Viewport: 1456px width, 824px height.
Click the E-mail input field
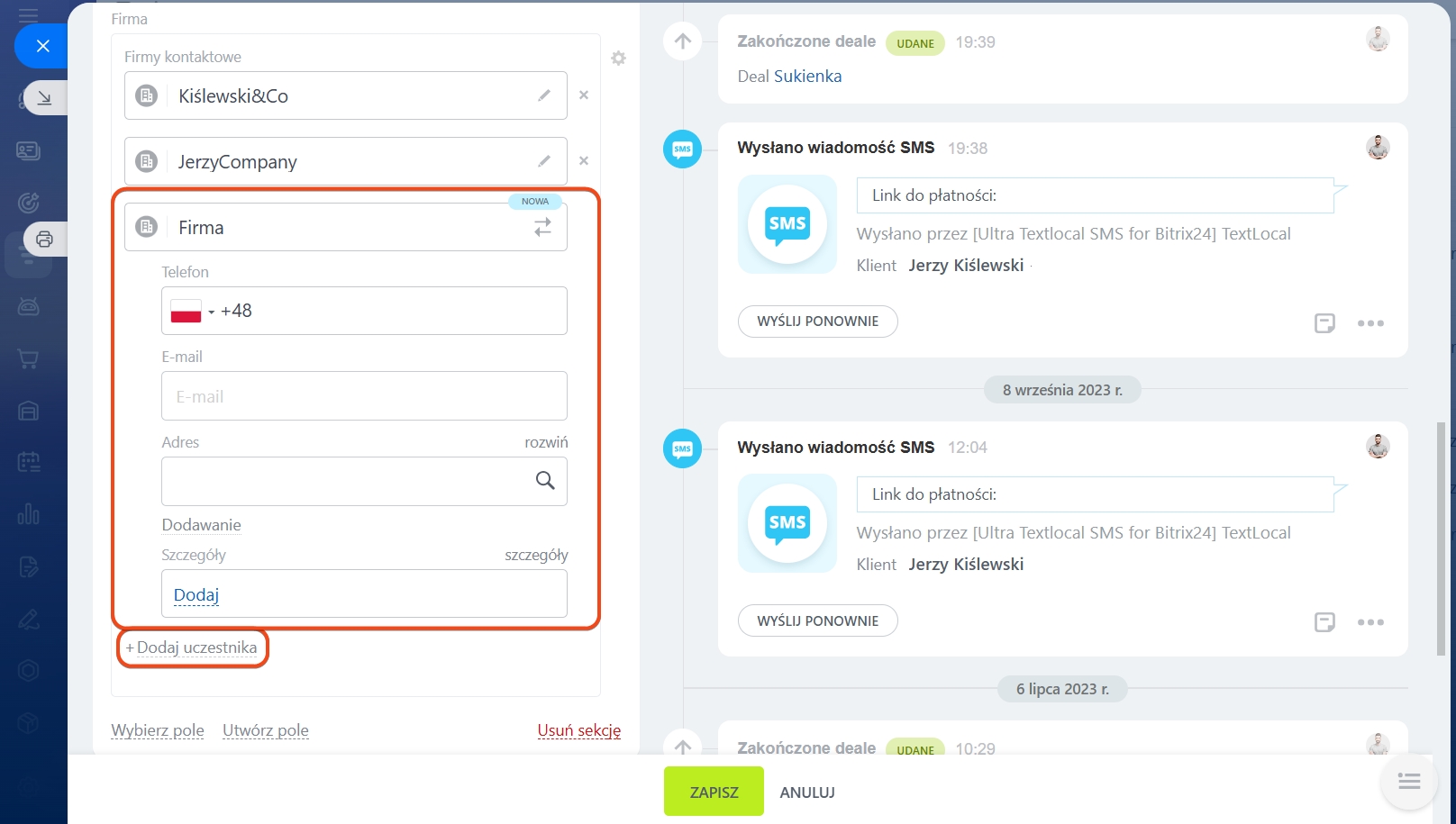pos(364,396)
